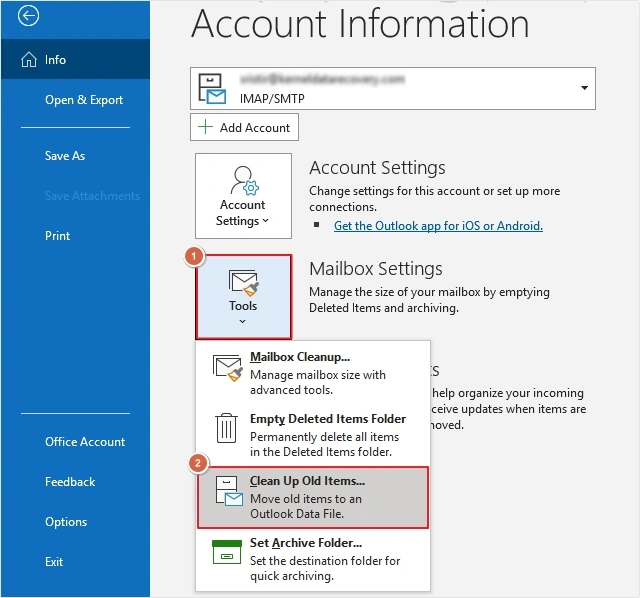Select the IMAP/SMTP account field
Viewport: 640px width, 598px height.
coord(393,89)
